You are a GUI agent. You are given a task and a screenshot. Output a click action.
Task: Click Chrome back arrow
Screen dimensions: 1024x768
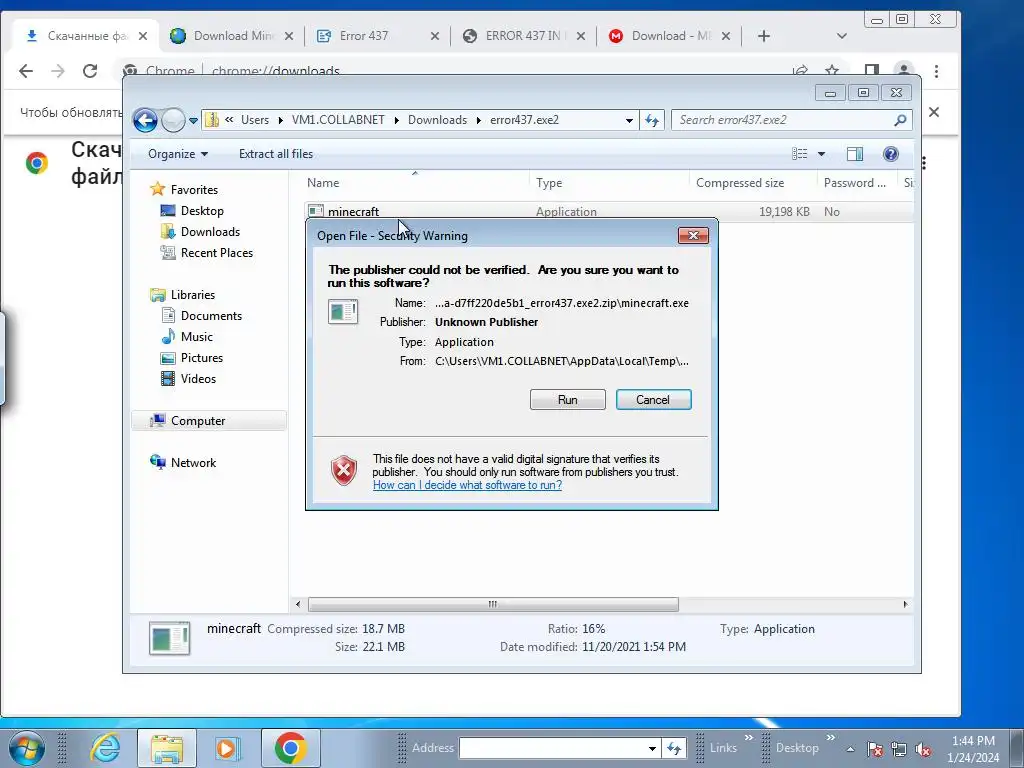[25, 71]
